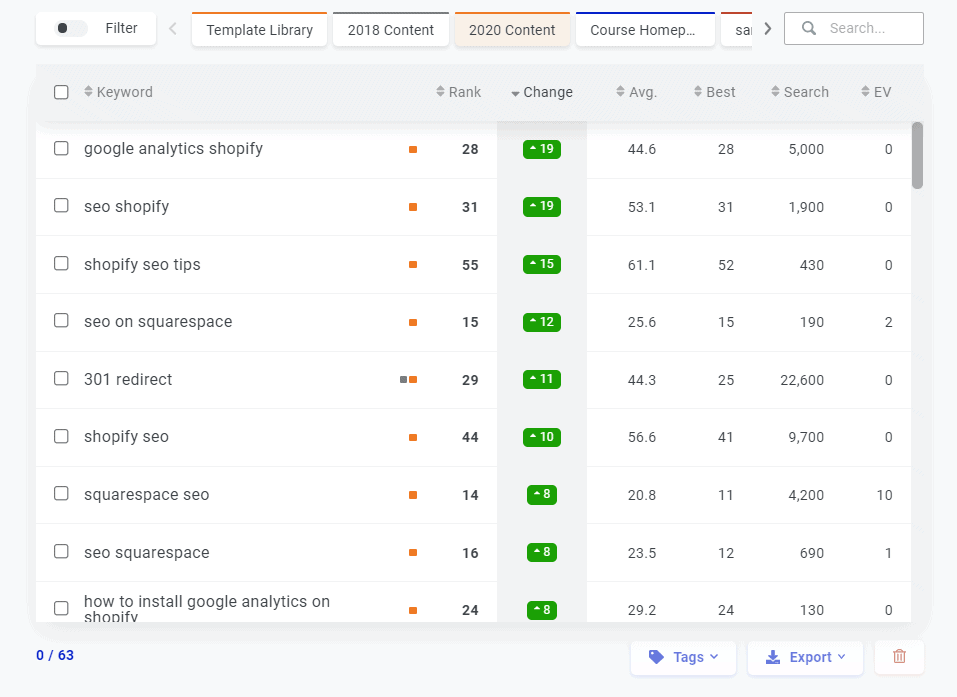Switch to the Template Library tab
957x697 pixels.
tap(259, 30)
